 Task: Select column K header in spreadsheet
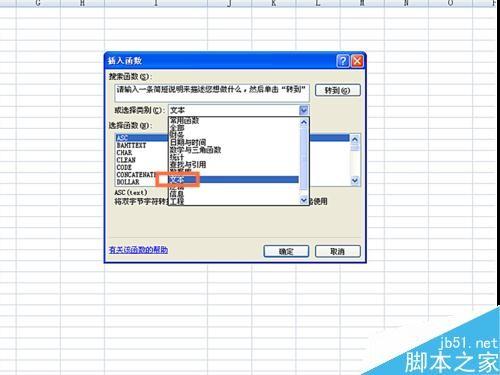(x=274, y=3)
